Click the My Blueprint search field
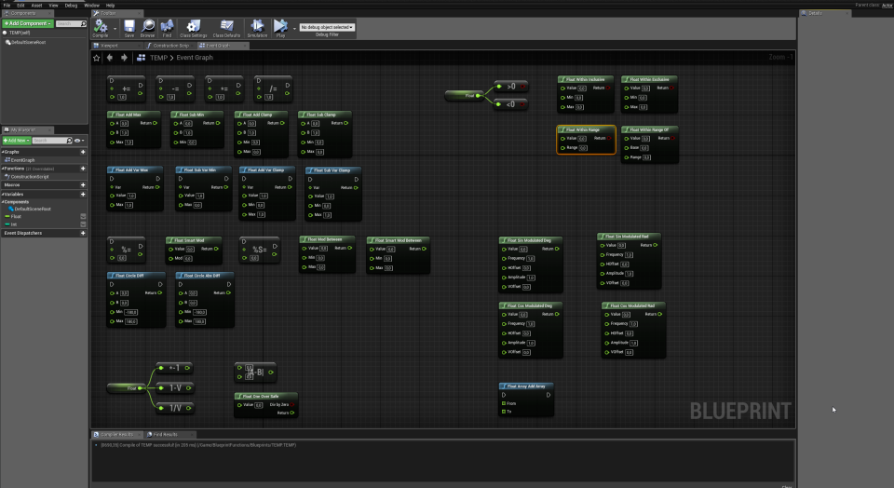Image resolution: width=894 pixels, height=488 pixels. [x=50, y=140]
